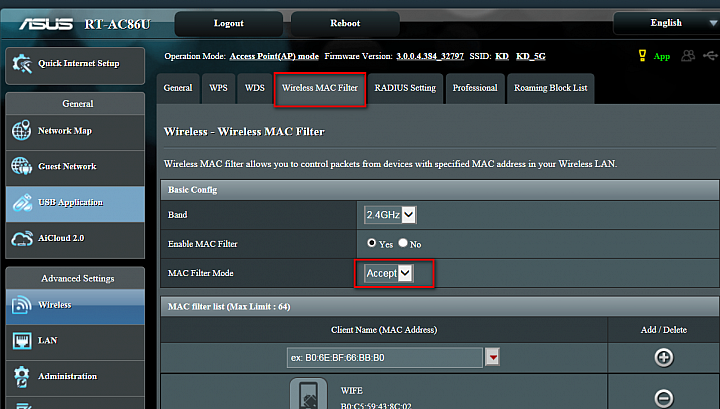Viewport: 720px width, 409px height.
Task: Click the MAC Filter Mode label
Action: tap(201, 273)
